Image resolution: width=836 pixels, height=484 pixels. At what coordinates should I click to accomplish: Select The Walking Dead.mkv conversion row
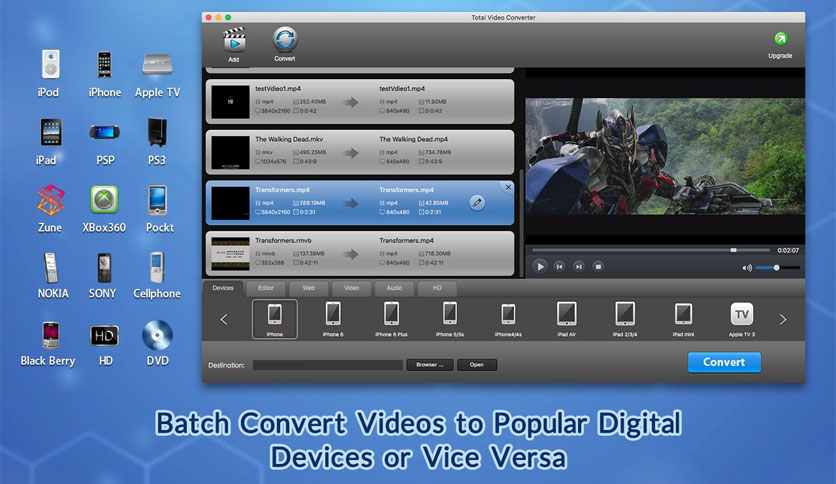[x=360, y=152]
